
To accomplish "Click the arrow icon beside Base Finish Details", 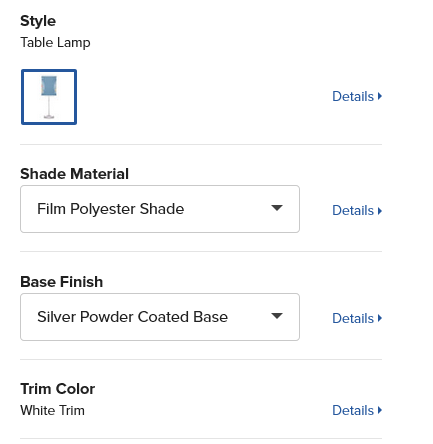I will 380,318.
